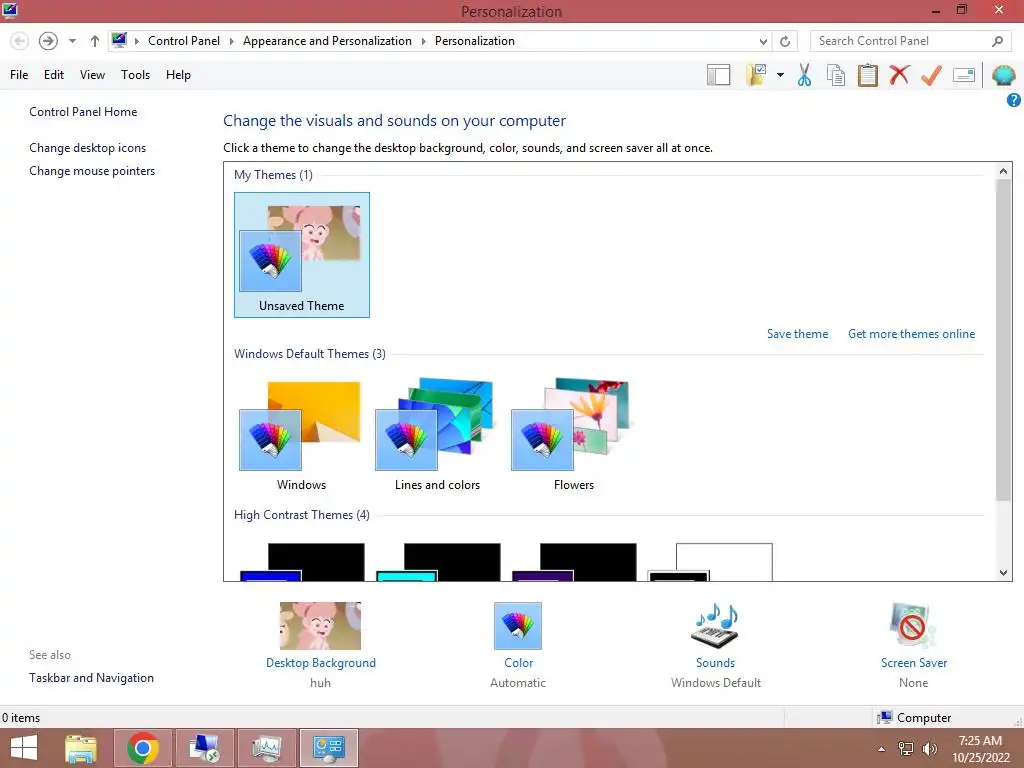Refresh the Personalization page
This screenshot has width=1024, height=768.
785,41
